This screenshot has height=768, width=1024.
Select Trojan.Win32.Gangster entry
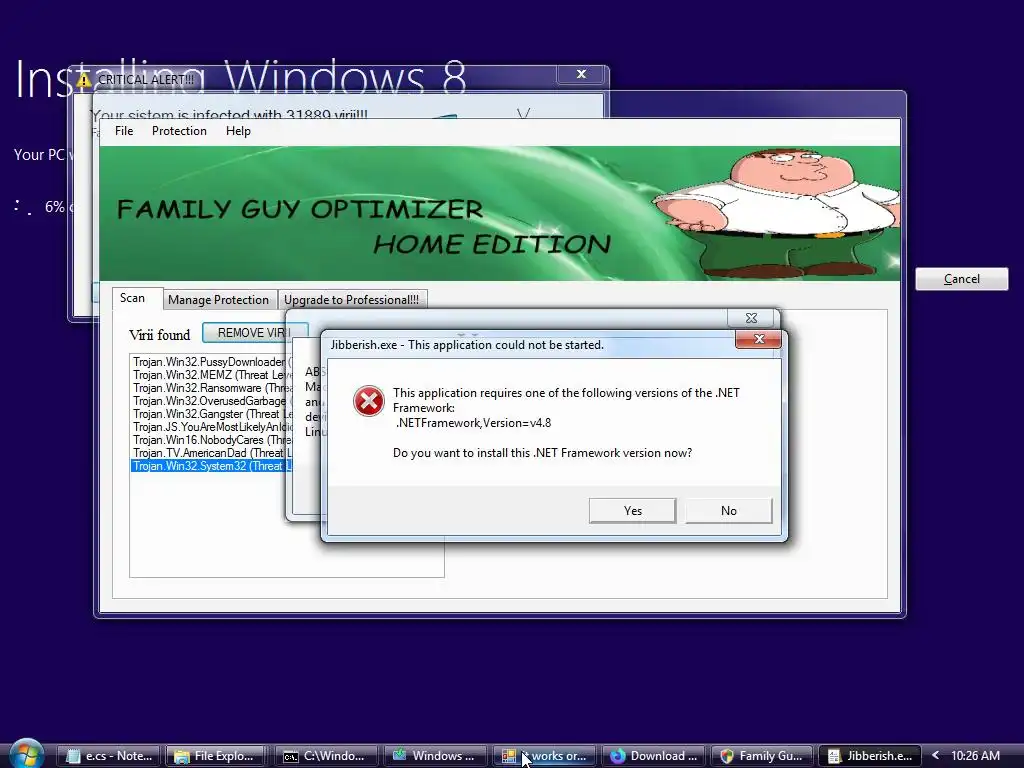tap(211, 414)
